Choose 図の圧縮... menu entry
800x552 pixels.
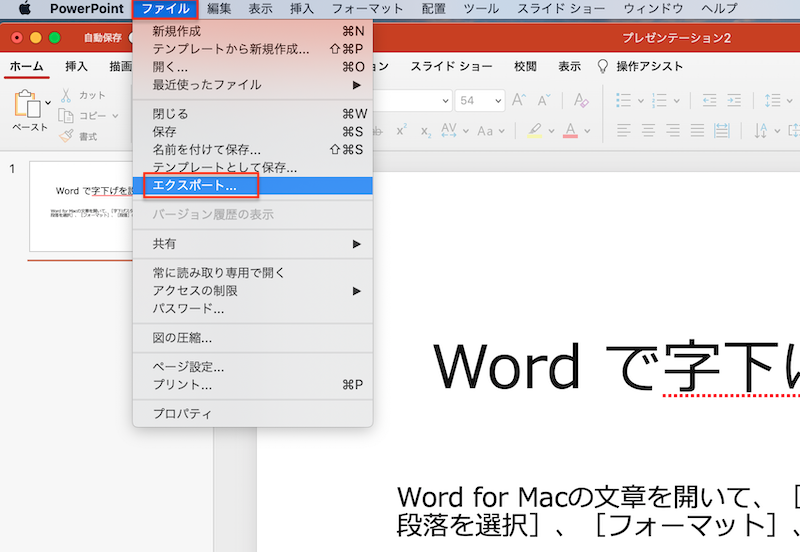click(253, 338)
